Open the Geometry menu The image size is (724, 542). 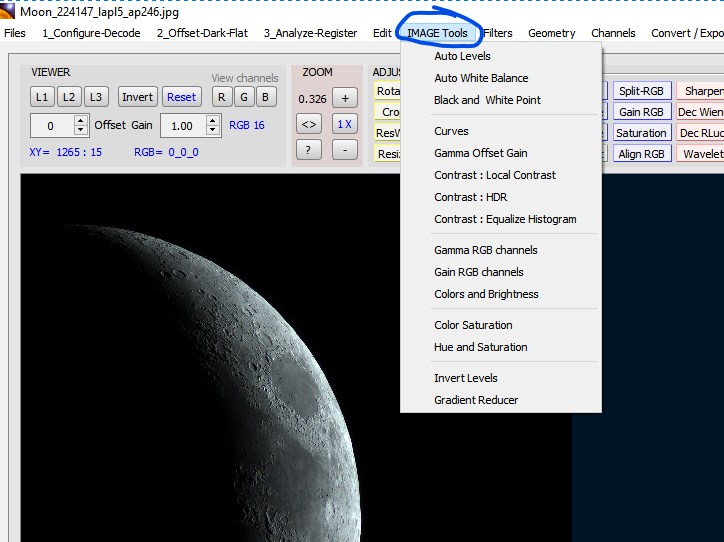(x=552, y=33)
